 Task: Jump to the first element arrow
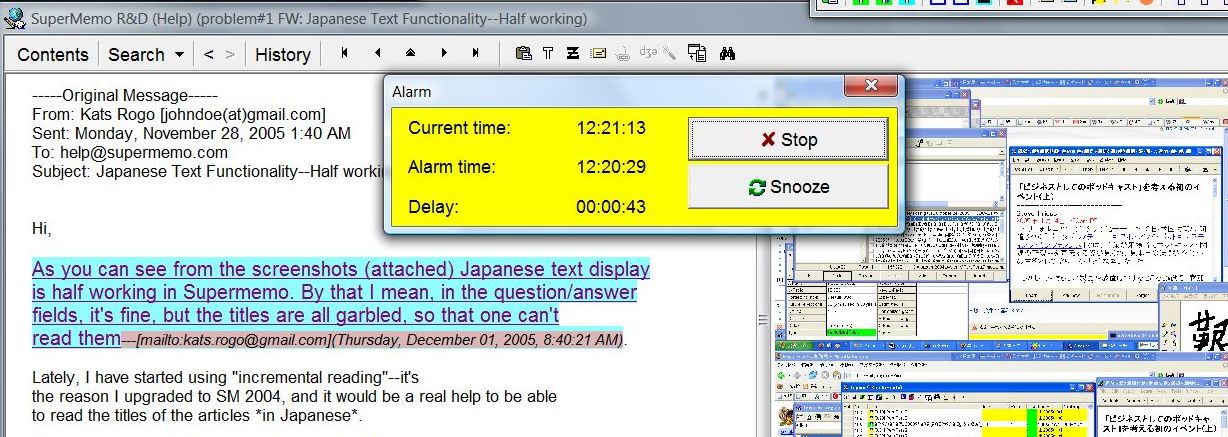(345, 54)
